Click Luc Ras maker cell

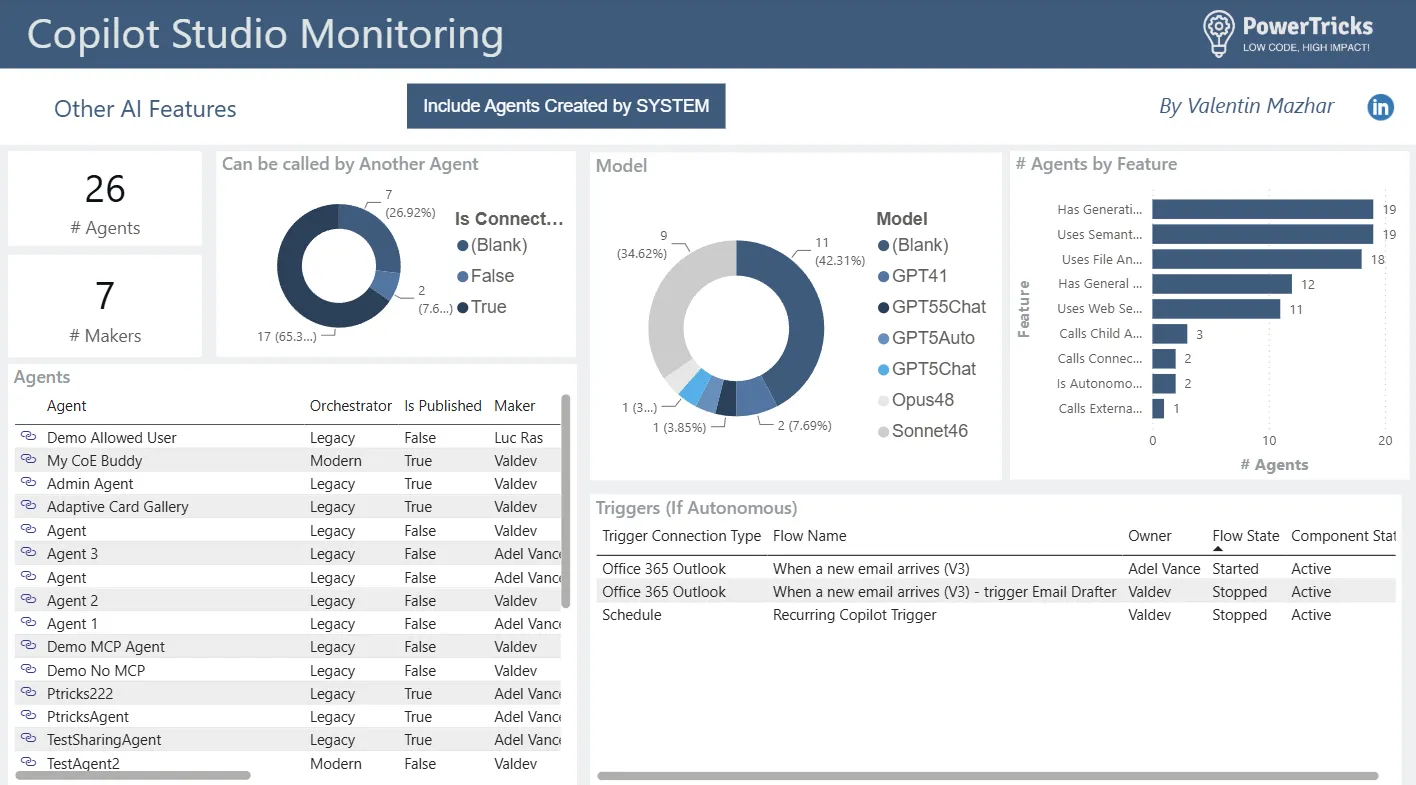pos(519,437)
